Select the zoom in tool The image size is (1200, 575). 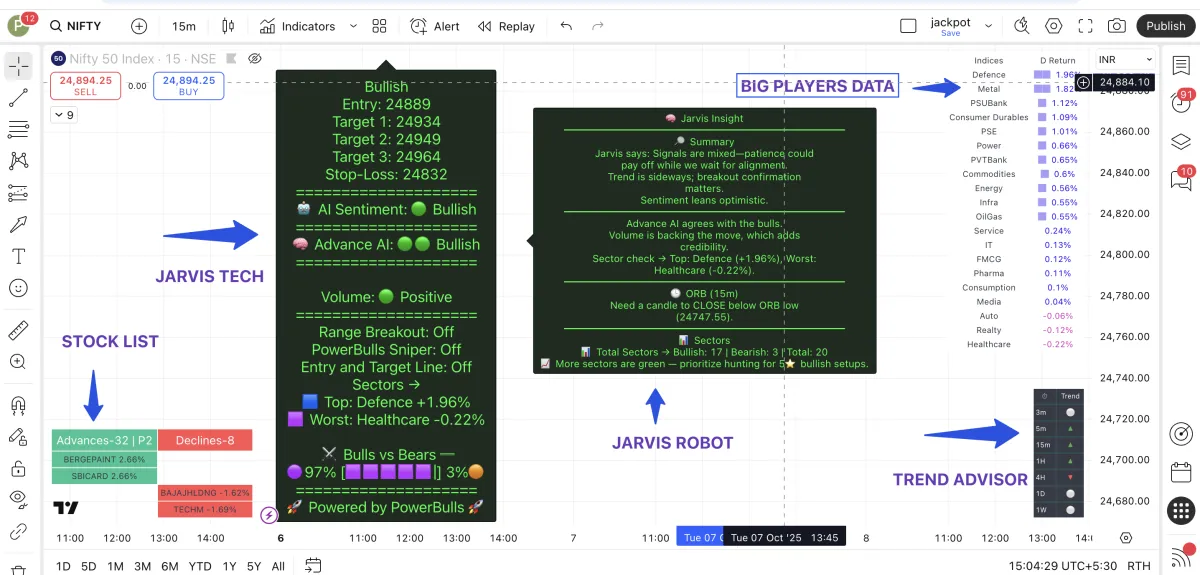18,362
